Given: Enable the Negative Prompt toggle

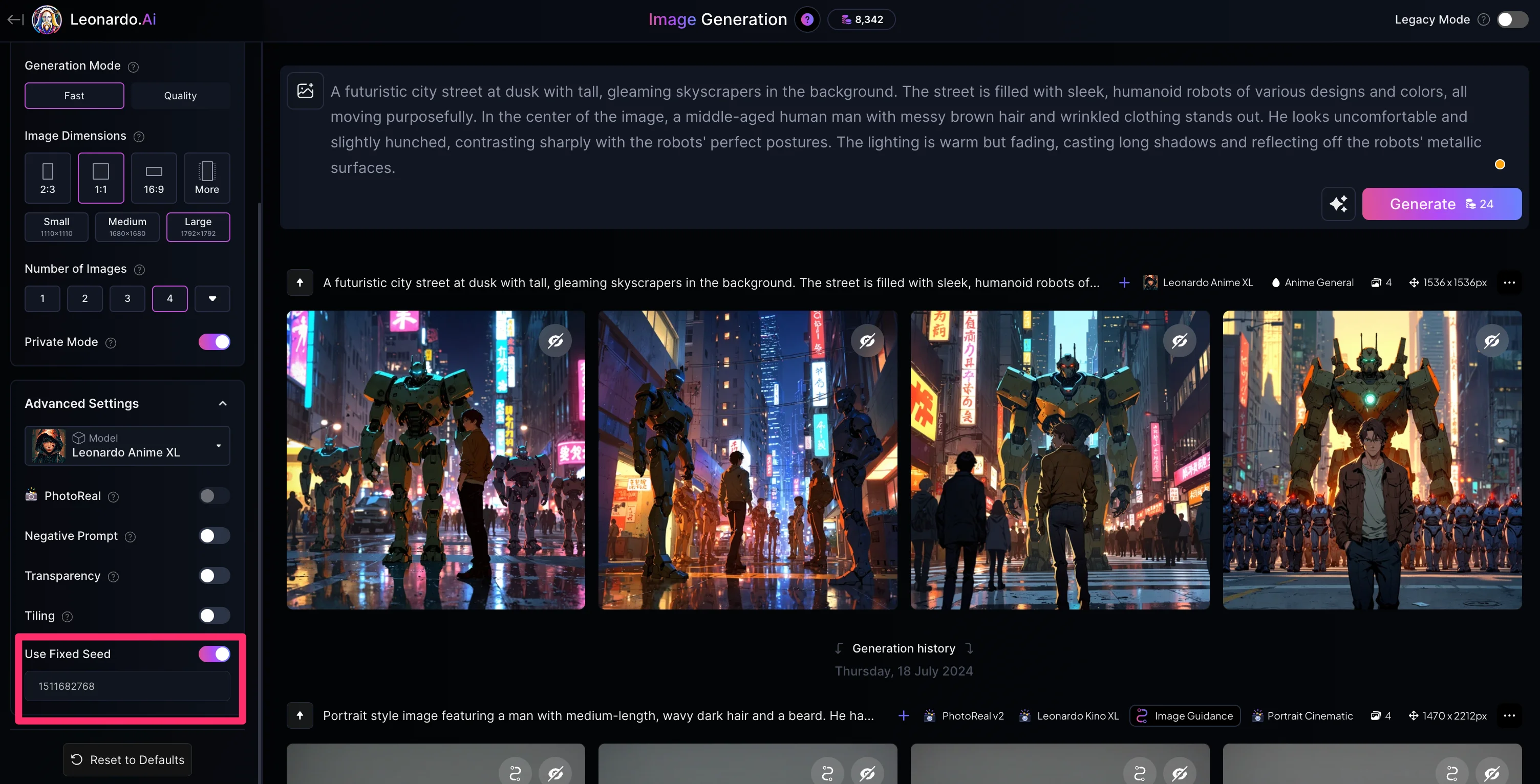Looking at the screenshot, I should [x=214, y=535].
